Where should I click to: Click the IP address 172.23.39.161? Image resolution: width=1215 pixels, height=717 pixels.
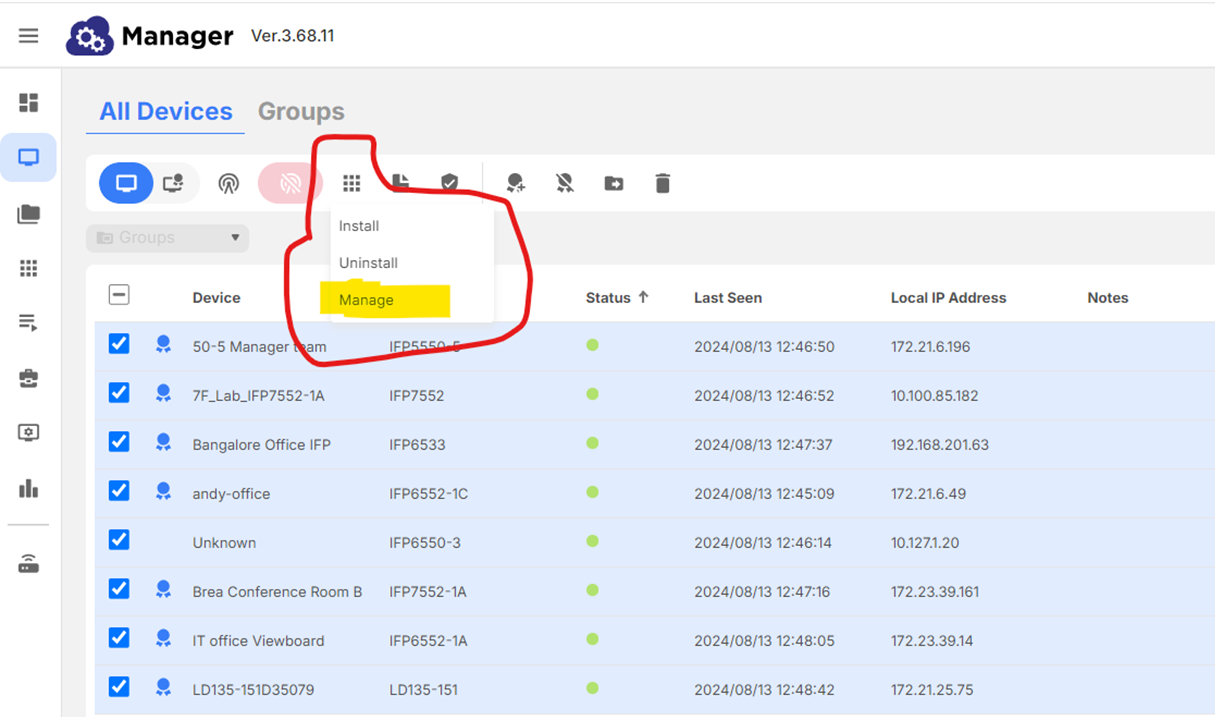pos(935,592)
